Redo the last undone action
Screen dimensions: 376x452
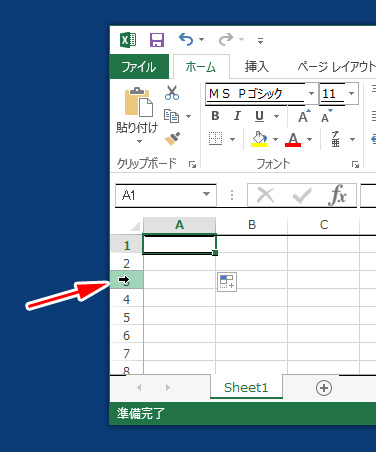pyautogui.click(x=226, y=39)
